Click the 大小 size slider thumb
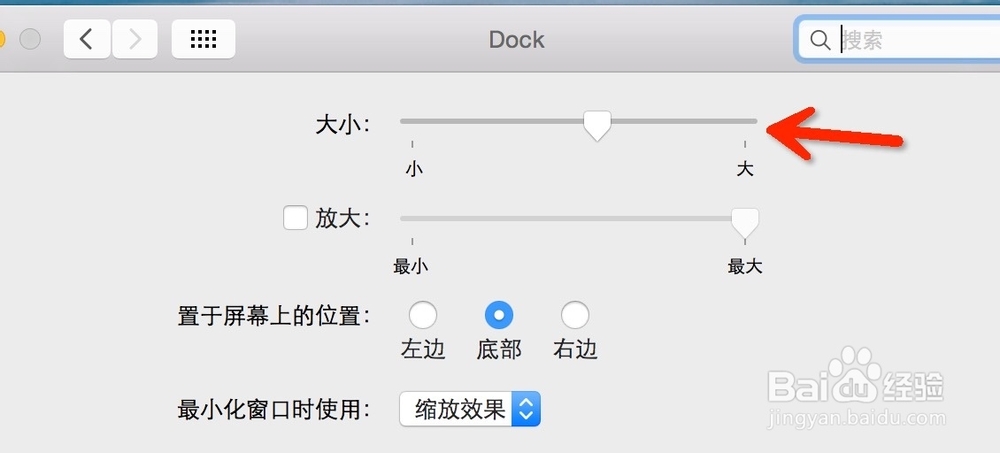Image resolution: width=1000 pixels, height=453 pixels. pos(597,125)
